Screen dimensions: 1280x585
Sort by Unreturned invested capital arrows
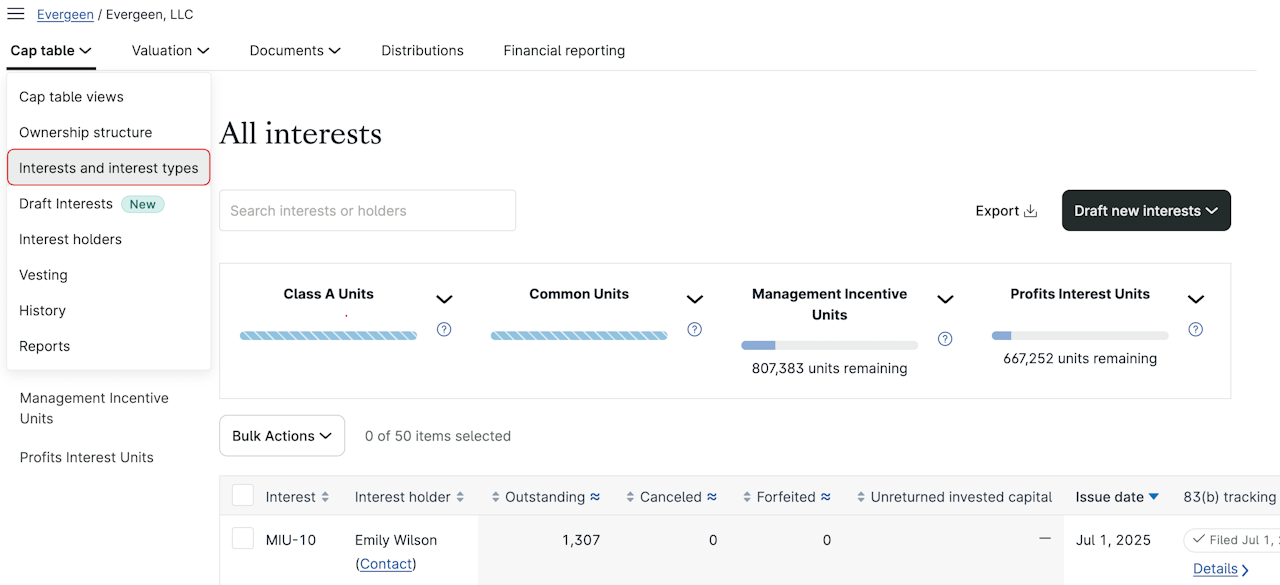[861, 497]
